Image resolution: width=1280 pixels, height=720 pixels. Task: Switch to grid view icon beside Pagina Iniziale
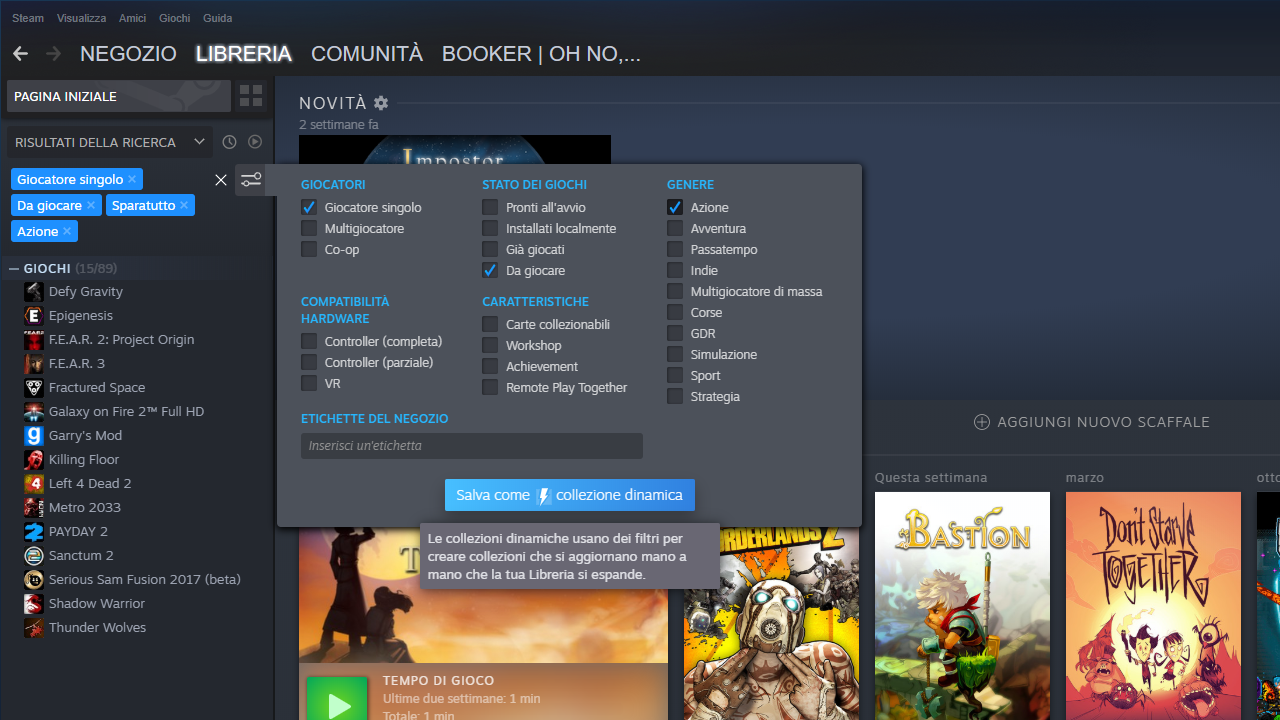pyautogui.click(x=251, y=96)
